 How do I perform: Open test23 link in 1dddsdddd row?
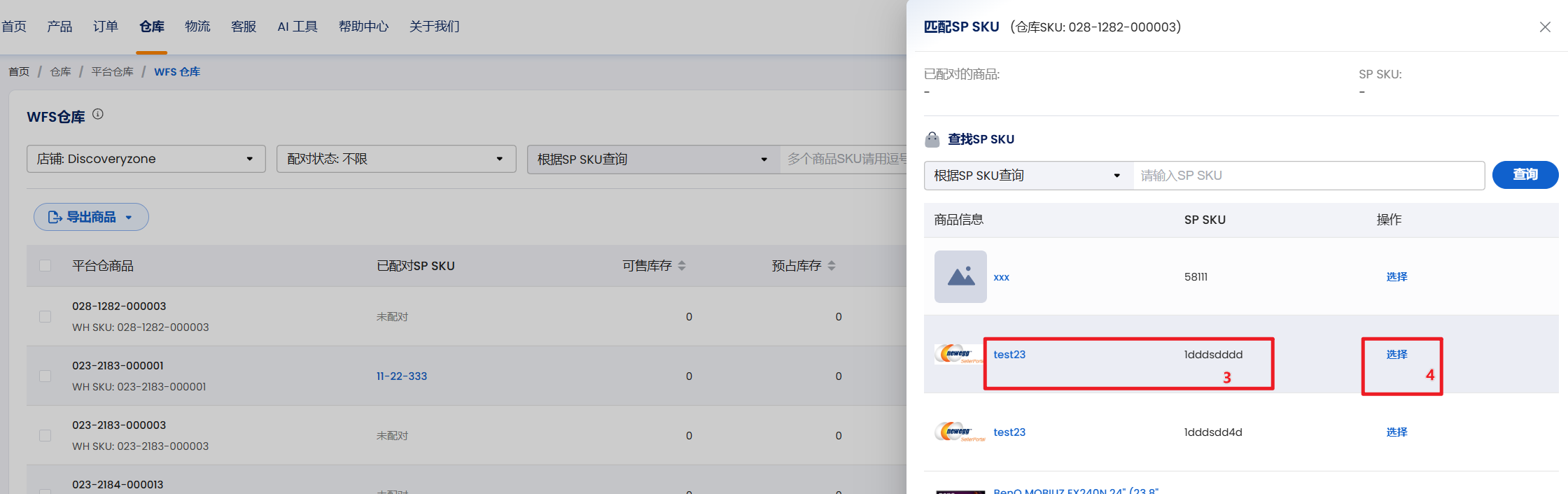pos(1009,355)
